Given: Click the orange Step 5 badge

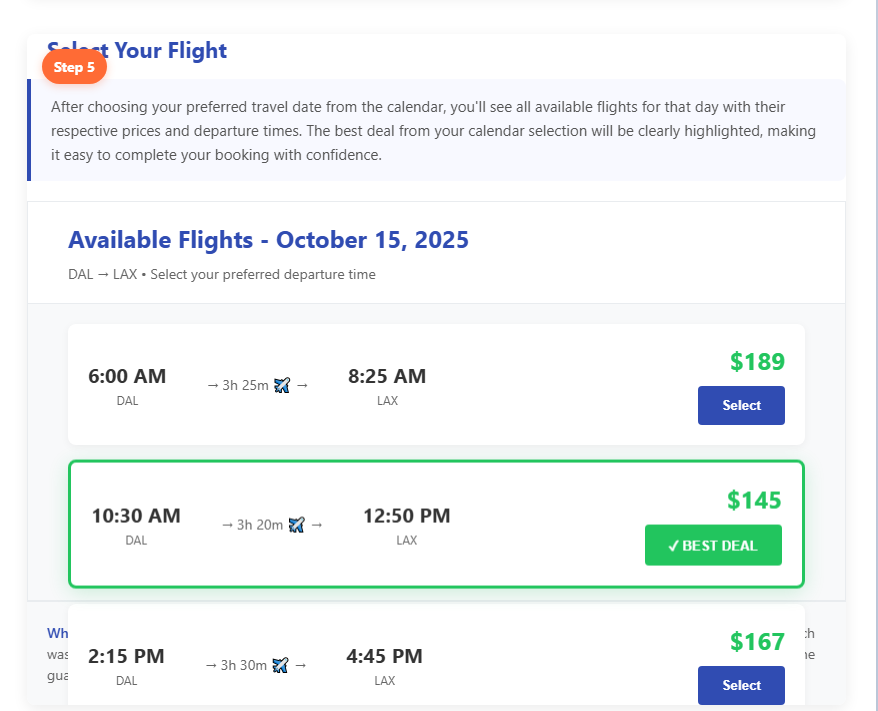Looking at the screenshot, I should 74,67.
